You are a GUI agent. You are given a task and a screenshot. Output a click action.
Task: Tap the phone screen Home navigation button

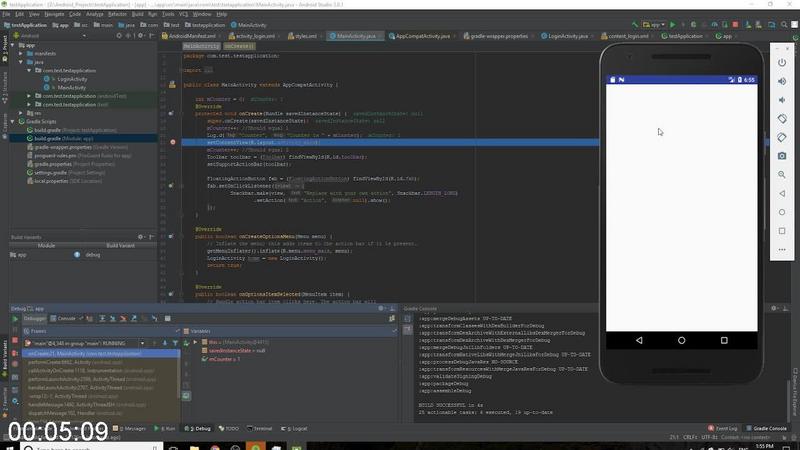[681, 340]
